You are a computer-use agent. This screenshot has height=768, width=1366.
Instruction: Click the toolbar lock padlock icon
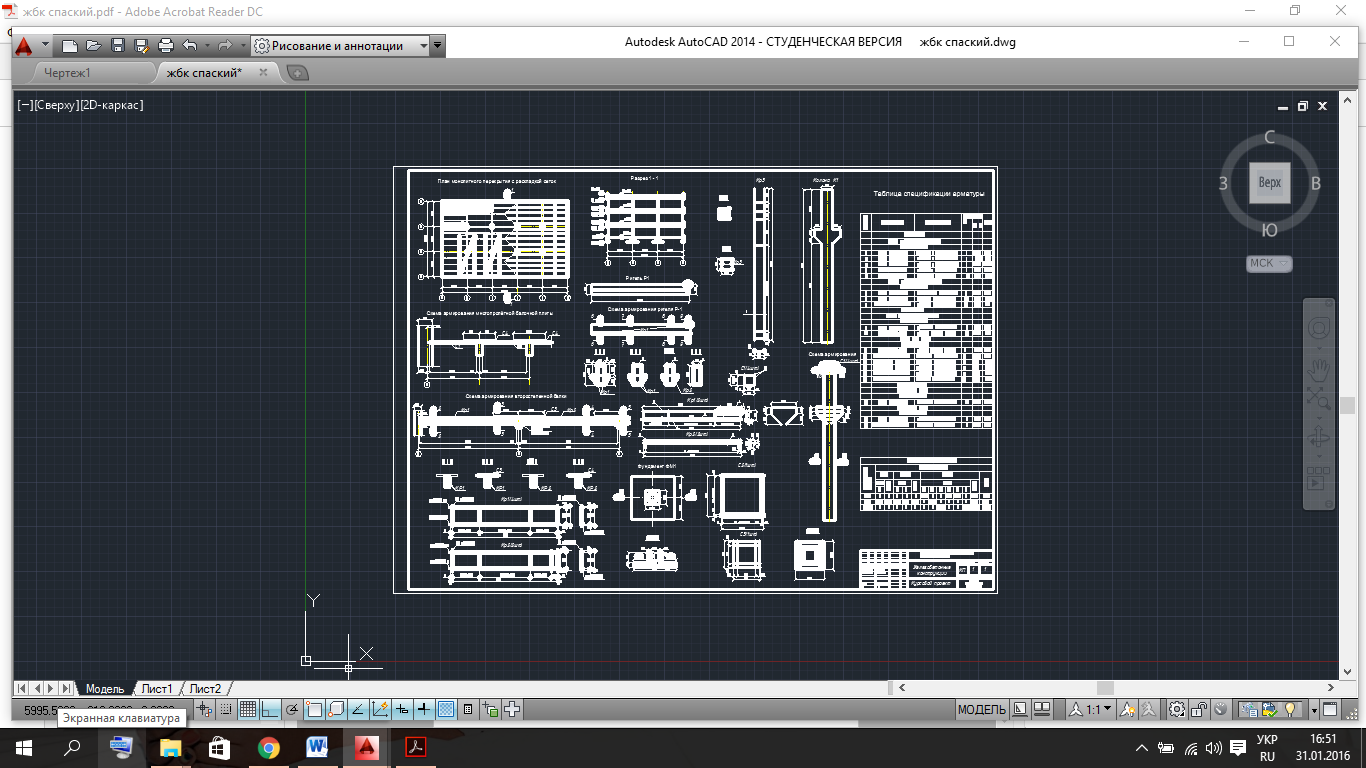click(x=1199, y=710)
